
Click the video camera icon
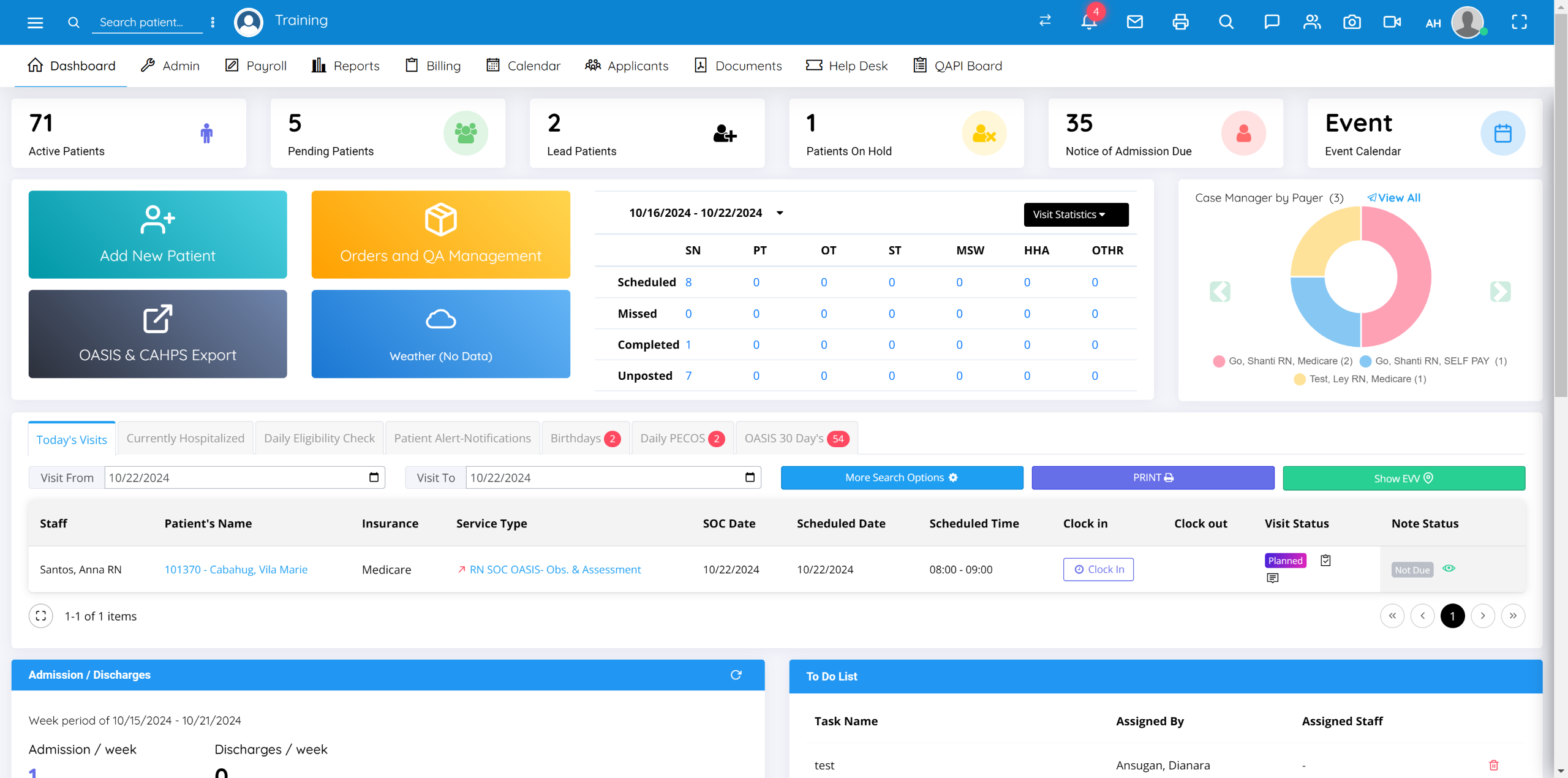click(x=1392, y=22)
